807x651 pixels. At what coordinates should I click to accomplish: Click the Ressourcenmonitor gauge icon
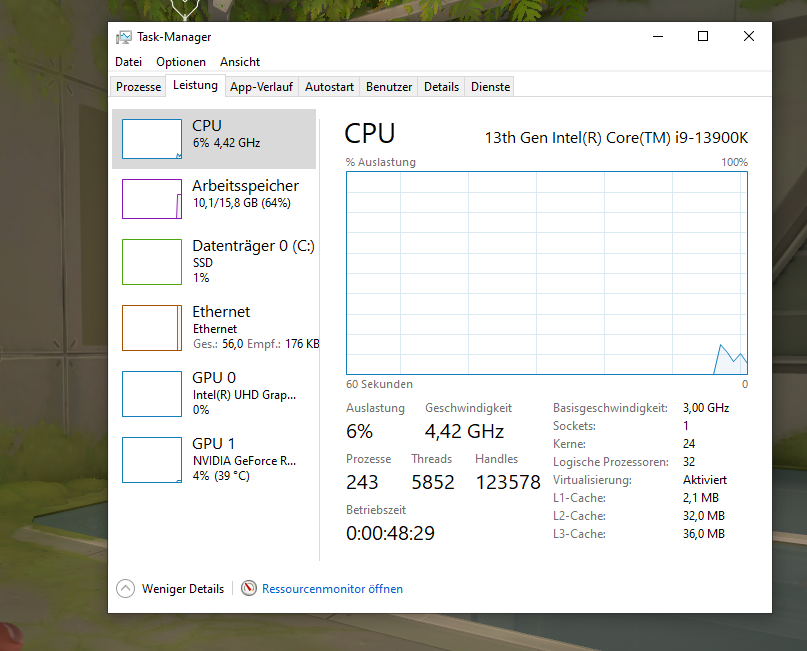[249, 588]
